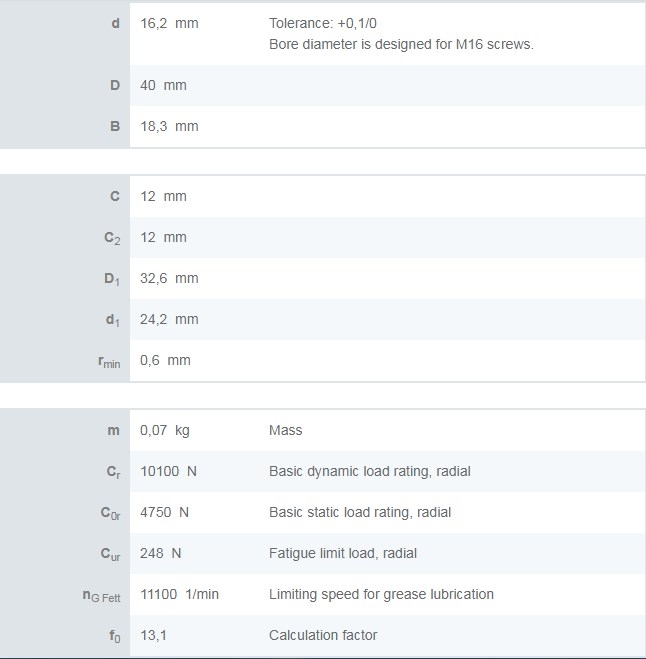Select the mass value 0,07 kg
This screenshot has width=646, height=659.
[x=165, y=430]
